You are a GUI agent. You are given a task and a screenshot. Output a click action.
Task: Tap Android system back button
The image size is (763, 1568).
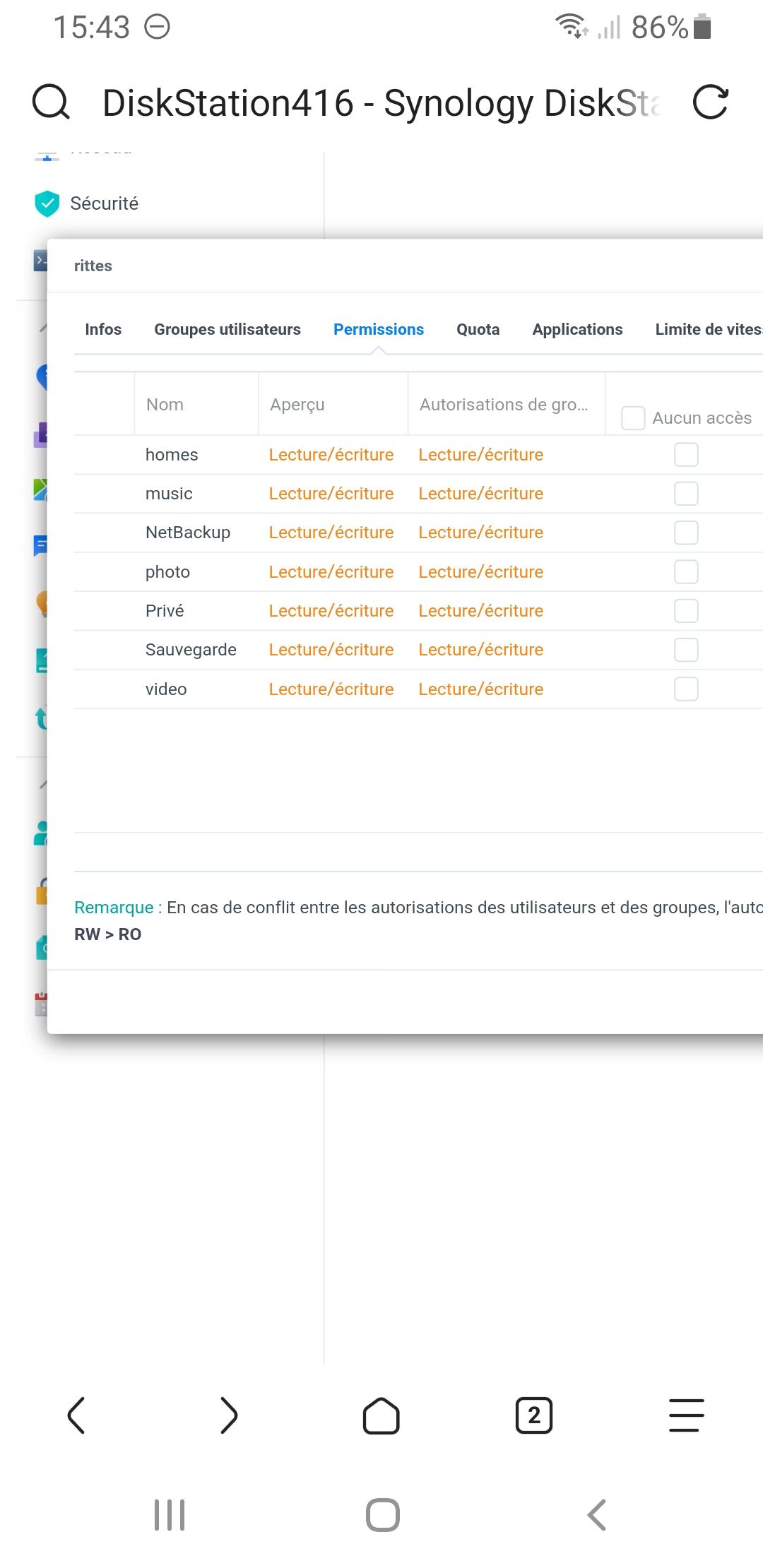pyautogui.click(x=597, y=1515)
